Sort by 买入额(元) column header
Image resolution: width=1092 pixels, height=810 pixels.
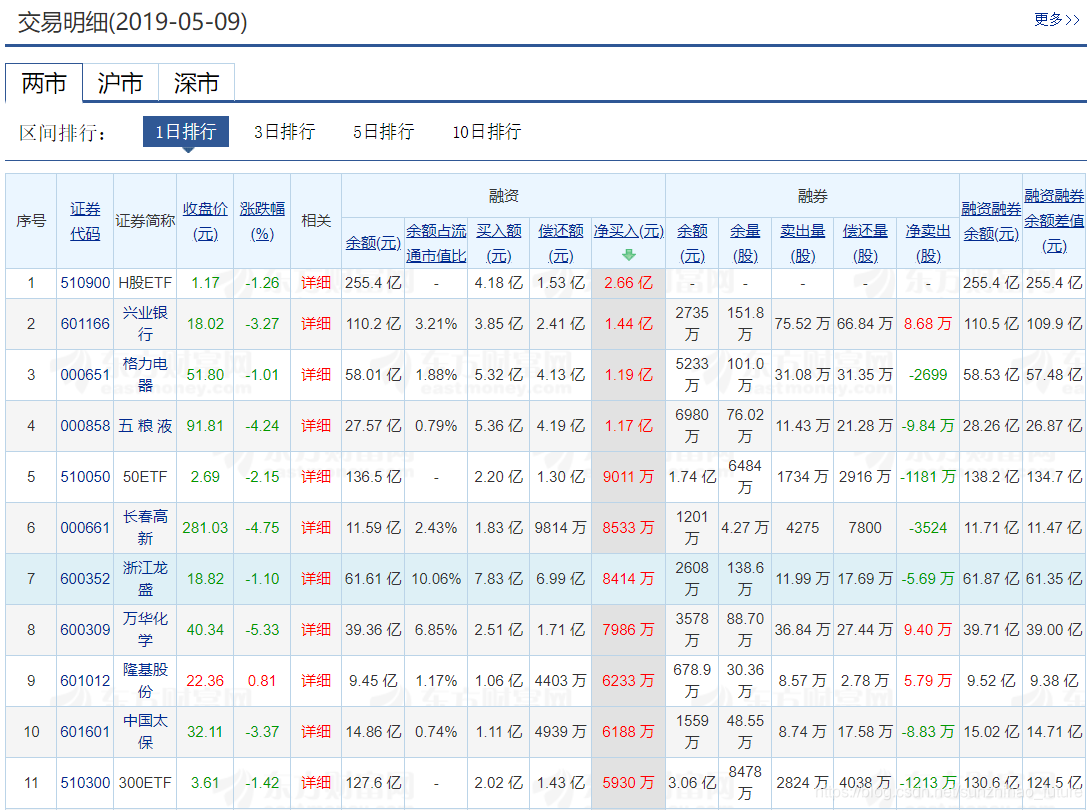point(499,243)
